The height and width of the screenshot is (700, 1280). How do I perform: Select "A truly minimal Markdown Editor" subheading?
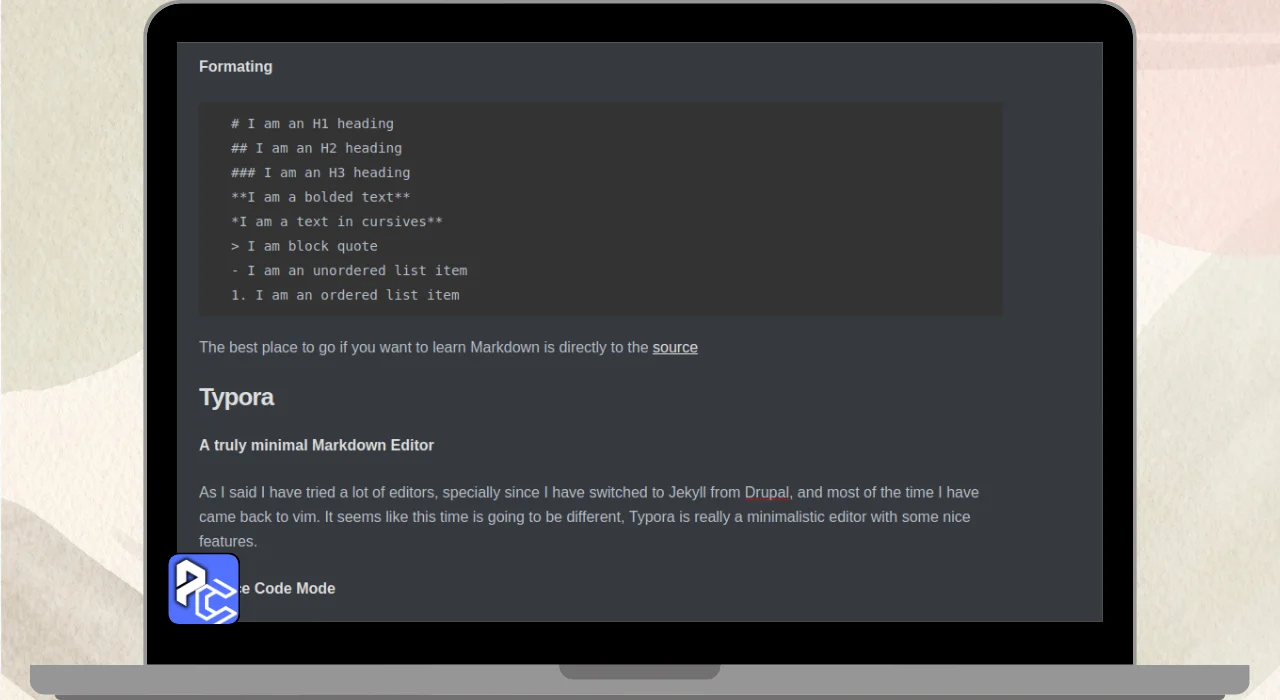[316, 445]
